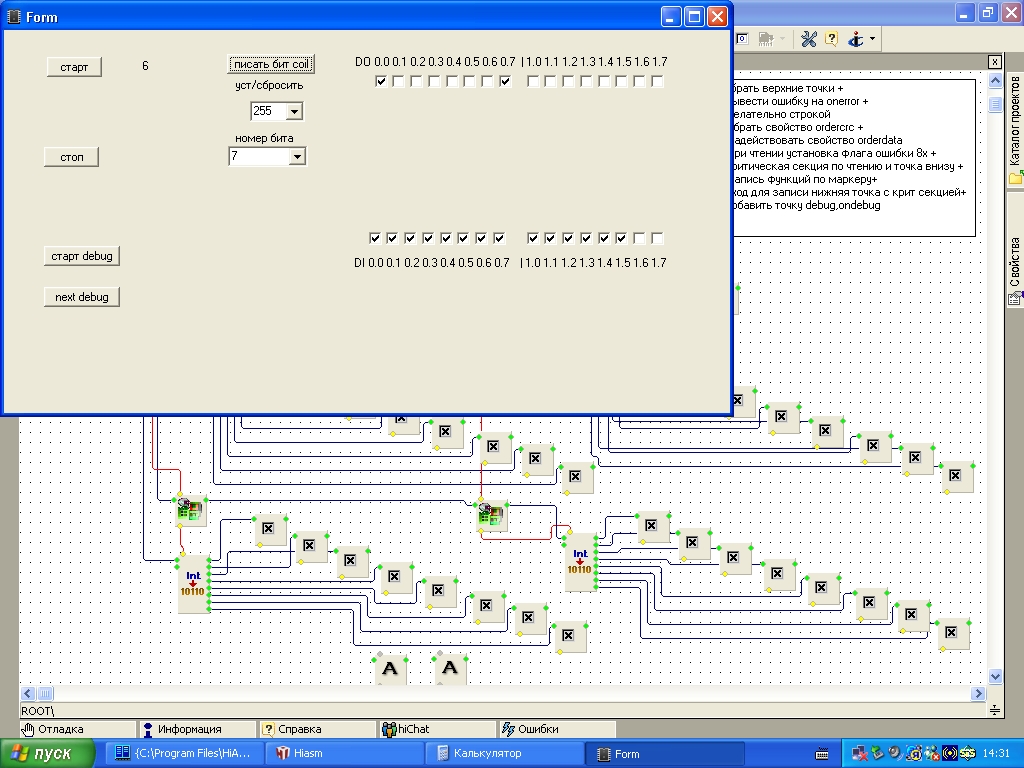This screenshot has height=768, width=1024.
Task: Switch to the Отладка tab
Action: click(78, 729)
